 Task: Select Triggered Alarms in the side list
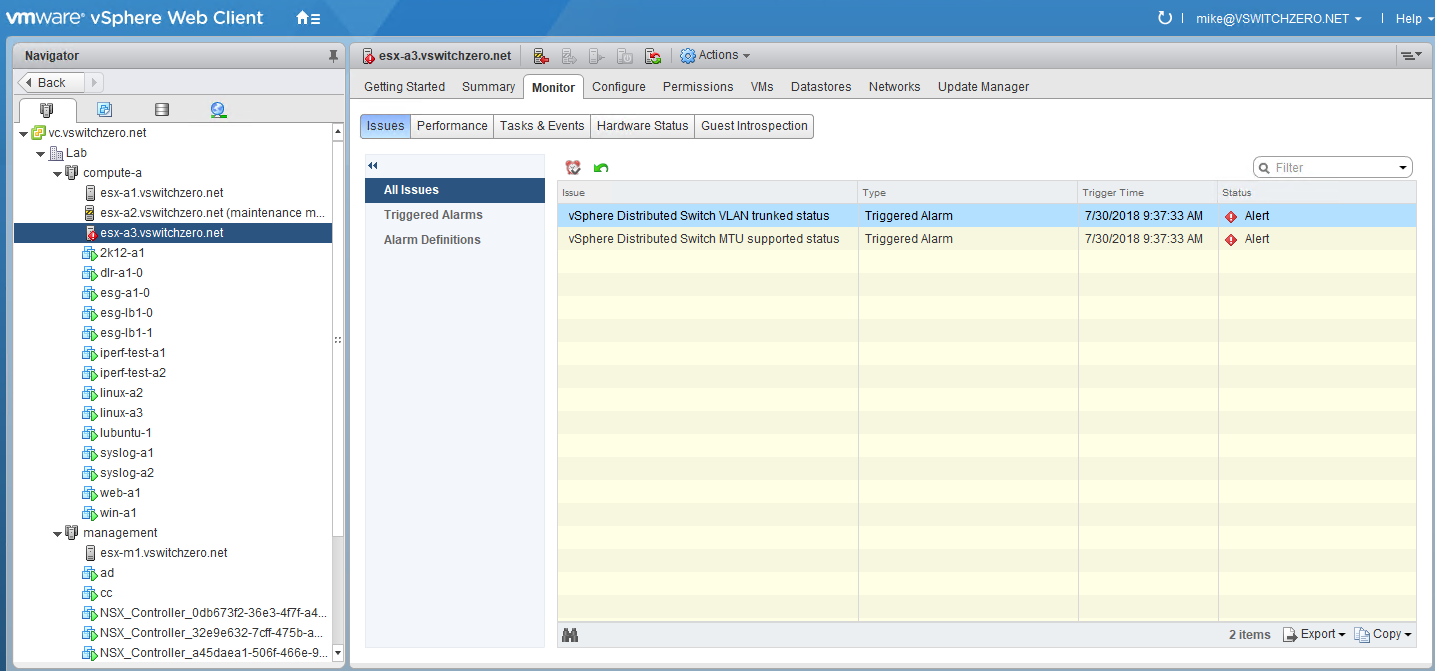coord(433,215)
